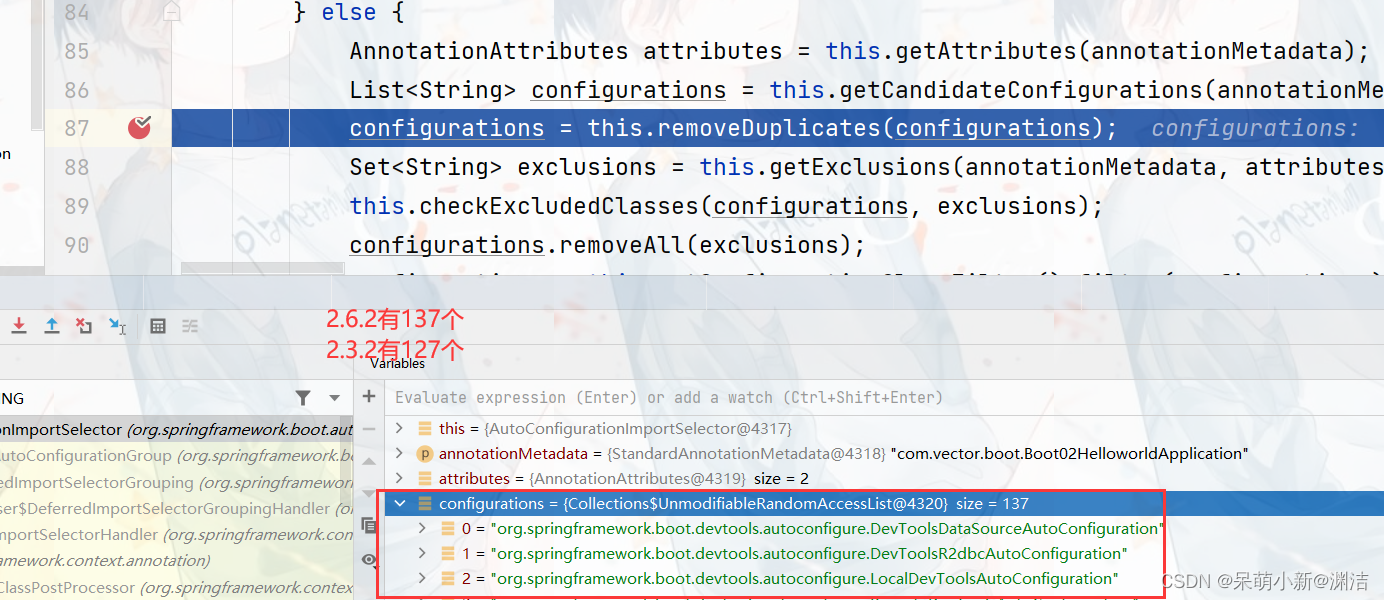Collapse the configurations variable node
Screen dimensions: 1384x600
[x=400, y=503]
